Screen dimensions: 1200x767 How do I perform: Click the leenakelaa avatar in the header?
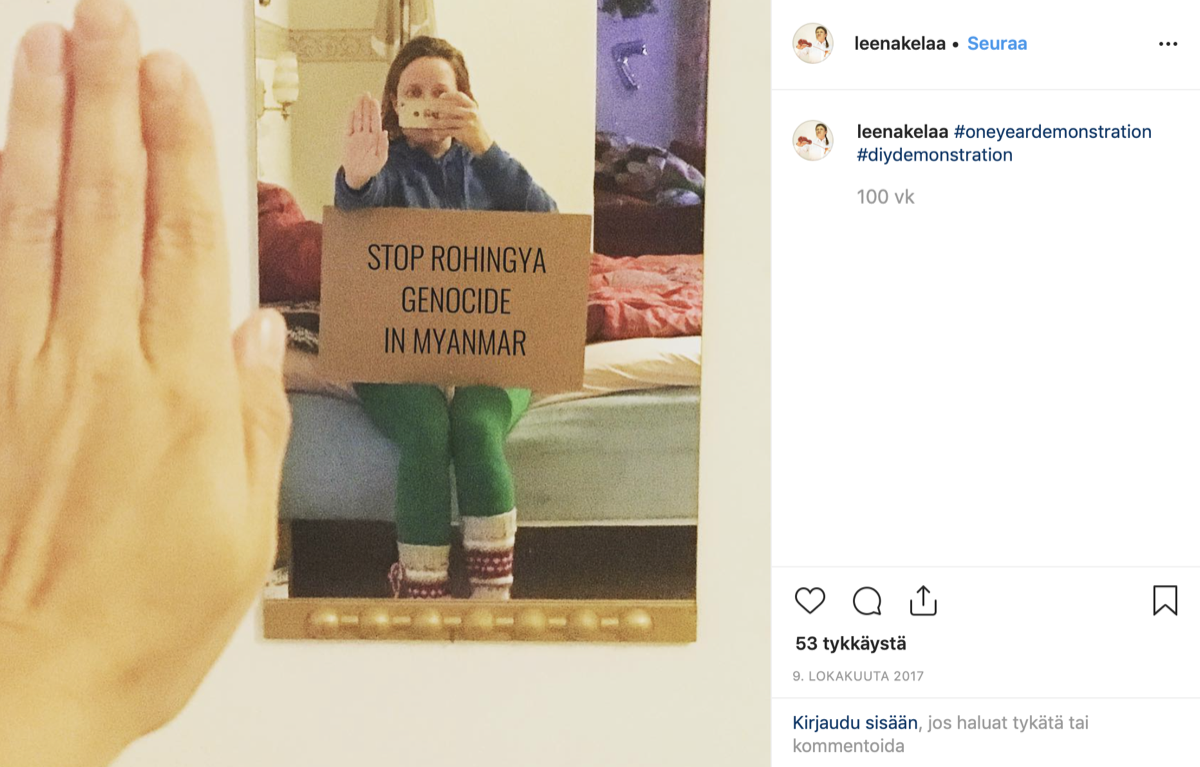(x=813, y=44)
